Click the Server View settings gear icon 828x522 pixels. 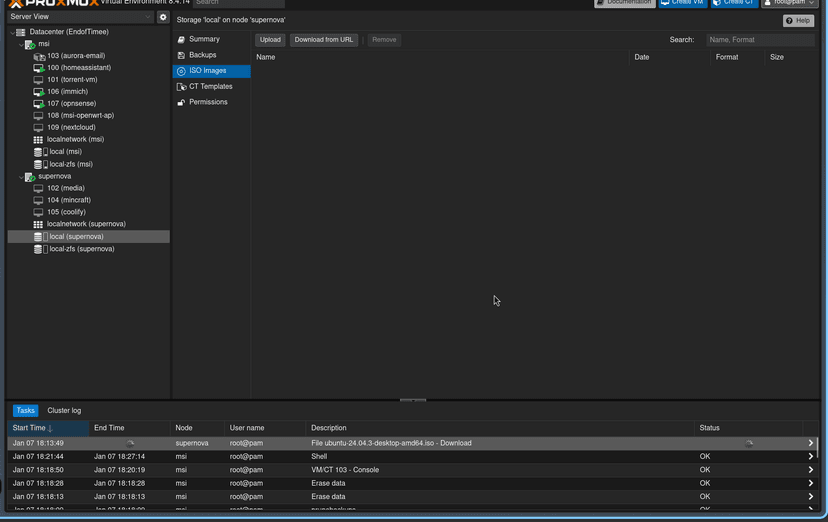click(163, 17)
